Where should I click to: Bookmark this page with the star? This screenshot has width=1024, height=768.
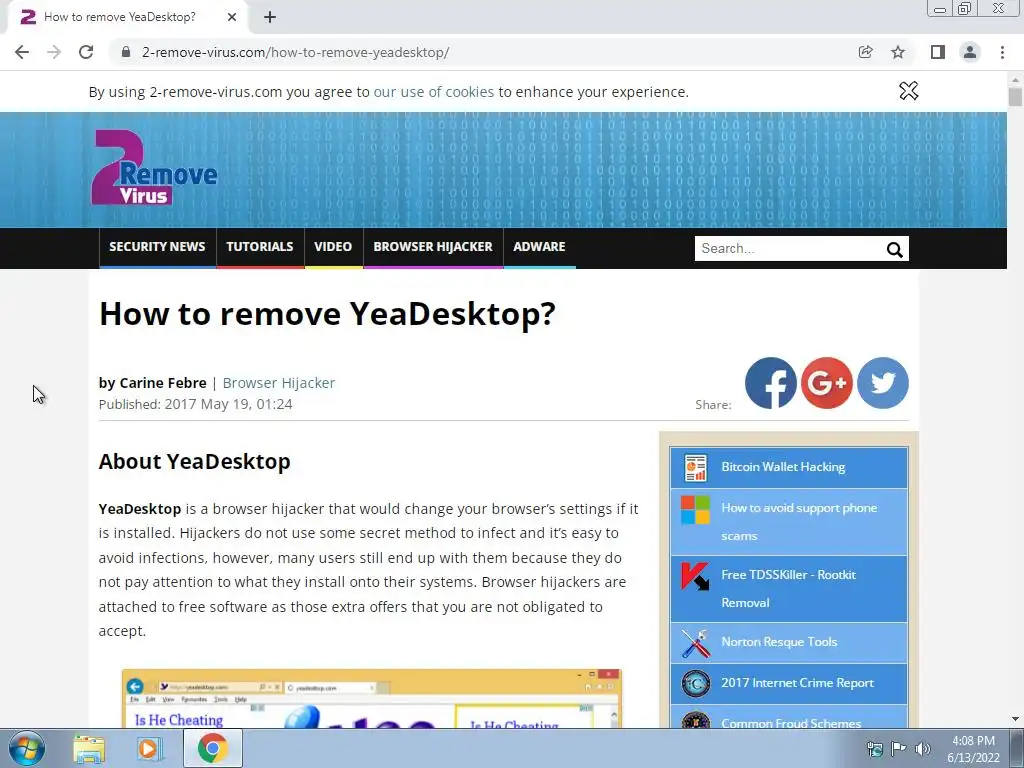click(898, 52)
